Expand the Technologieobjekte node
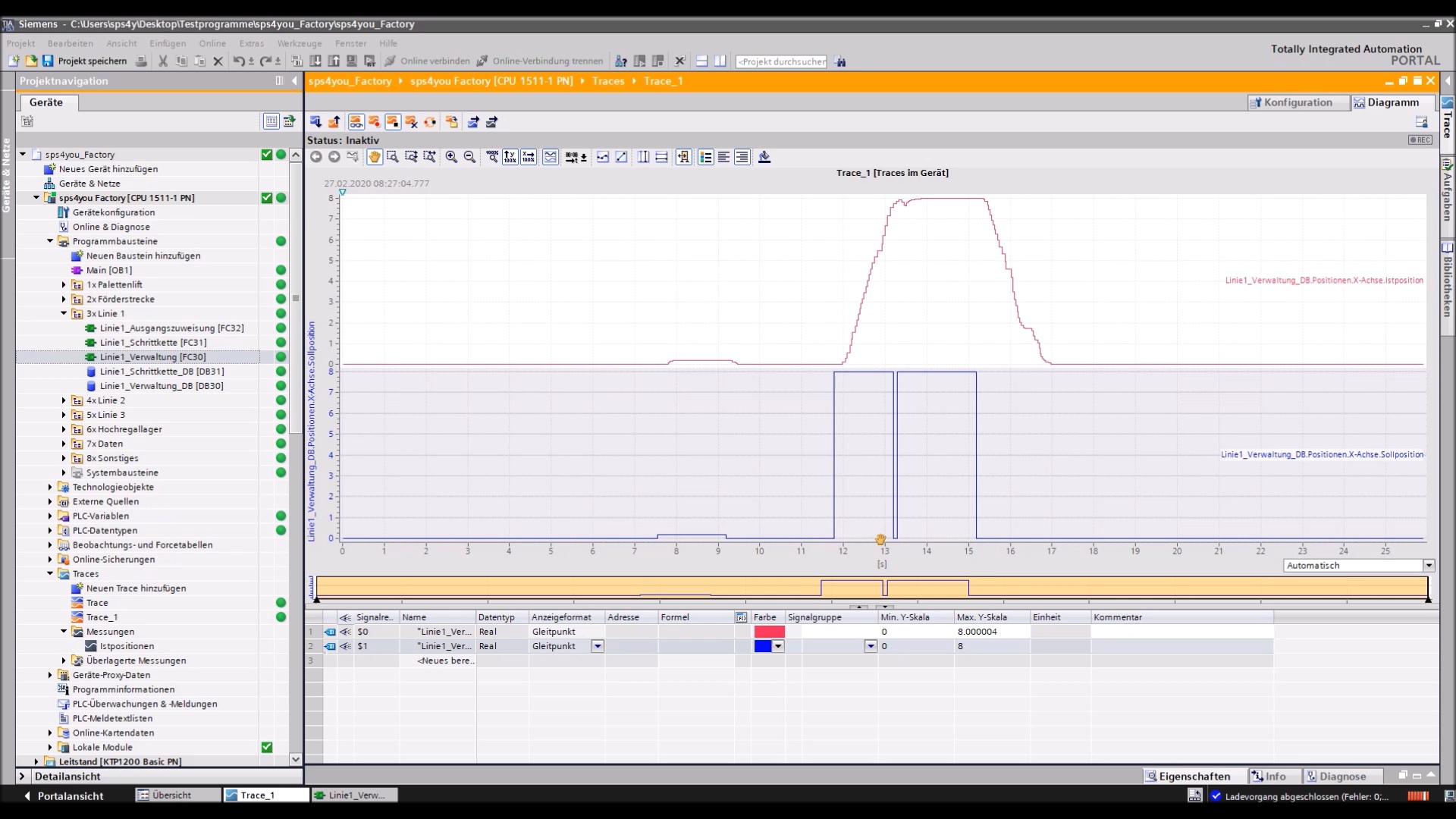This screenshot has height=819, width=1456. [x=50, y=488]
